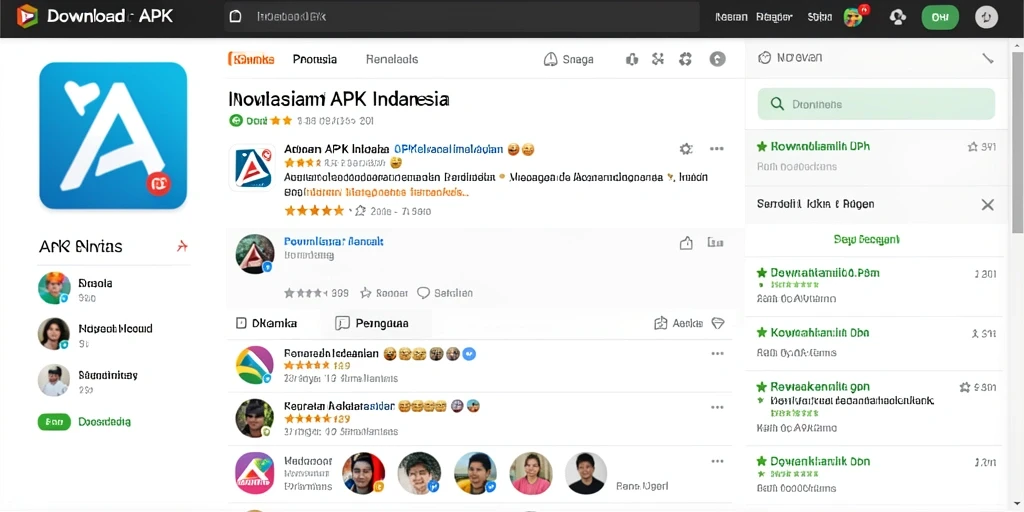Click the diamond icon beside Aeoke
Image resolution: width=1024 pixels, height=512 pixels.
click(x=718, y=323)
